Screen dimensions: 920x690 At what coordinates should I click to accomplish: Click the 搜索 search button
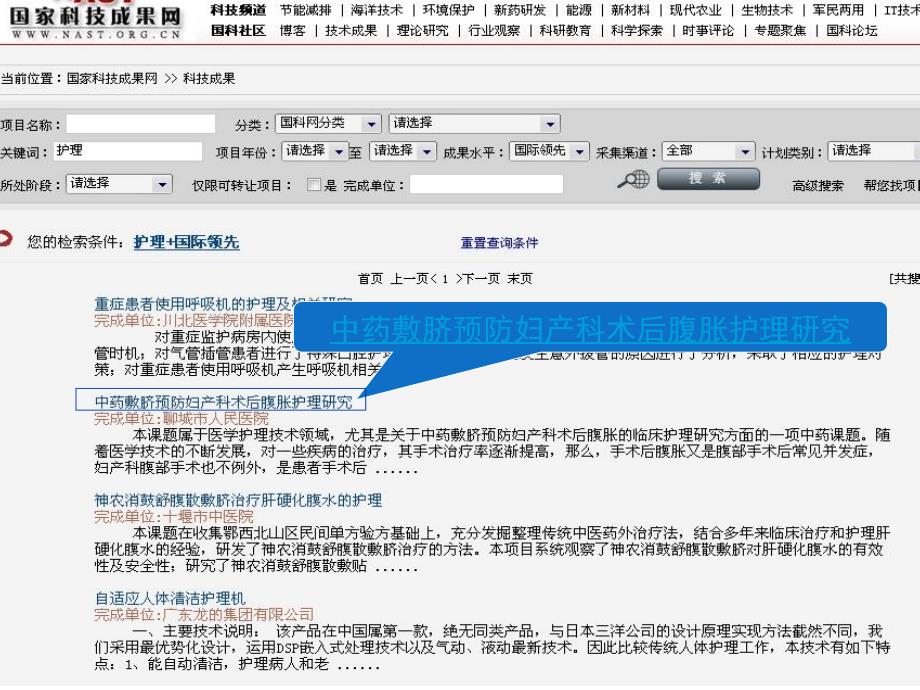point(708,178)
